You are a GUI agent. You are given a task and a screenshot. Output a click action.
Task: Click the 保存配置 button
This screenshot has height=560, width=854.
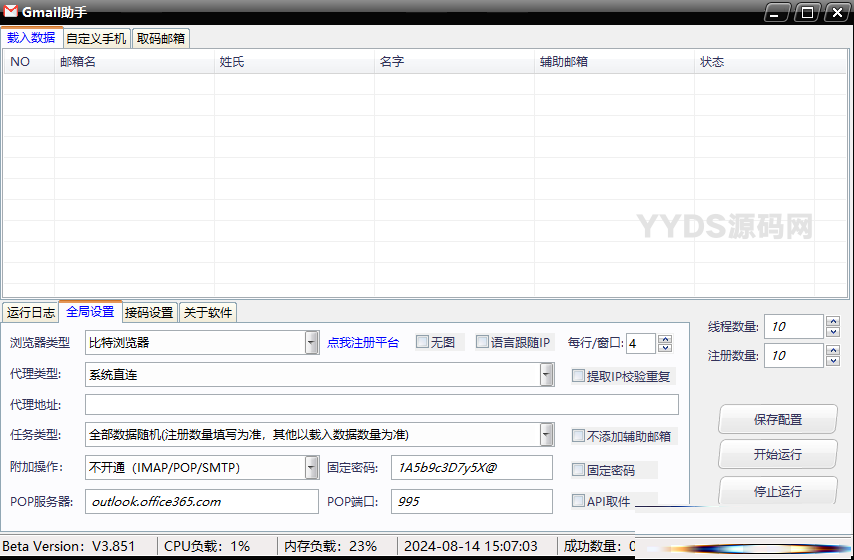[777, 420]
